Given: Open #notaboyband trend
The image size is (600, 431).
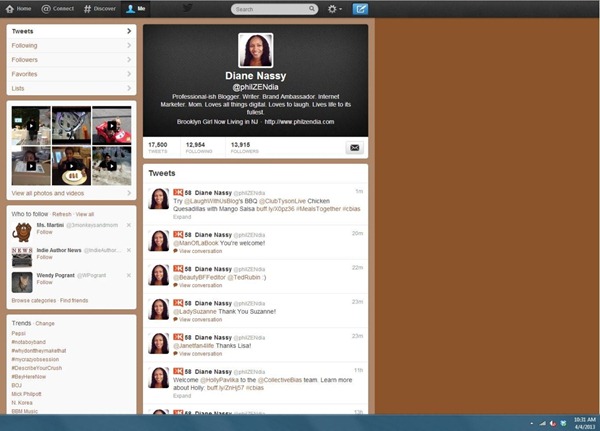Looking at the screenshot, I should click(28, 342).
